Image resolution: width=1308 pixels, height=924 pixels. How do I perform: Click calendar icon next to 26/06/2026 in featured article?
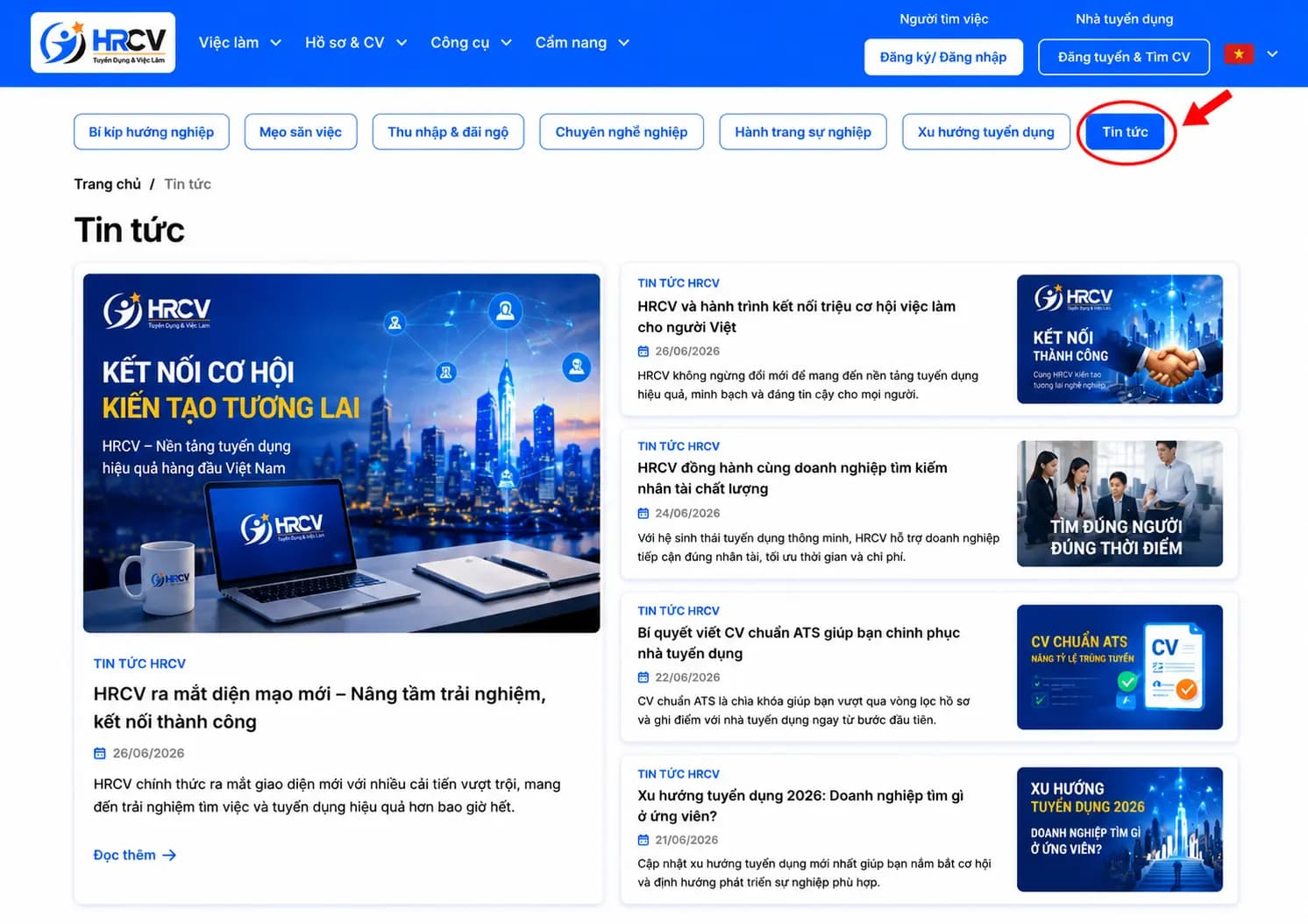100,753
